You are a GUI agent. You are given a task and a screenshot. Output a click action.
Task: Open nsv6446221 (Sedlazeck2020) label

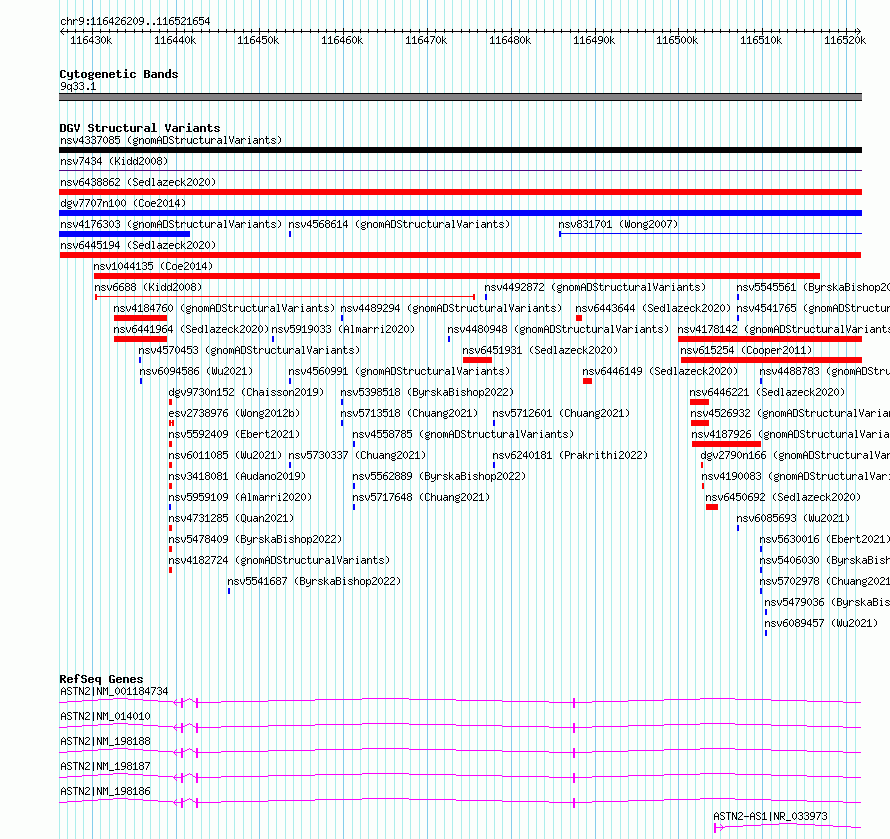click(767, 392)
